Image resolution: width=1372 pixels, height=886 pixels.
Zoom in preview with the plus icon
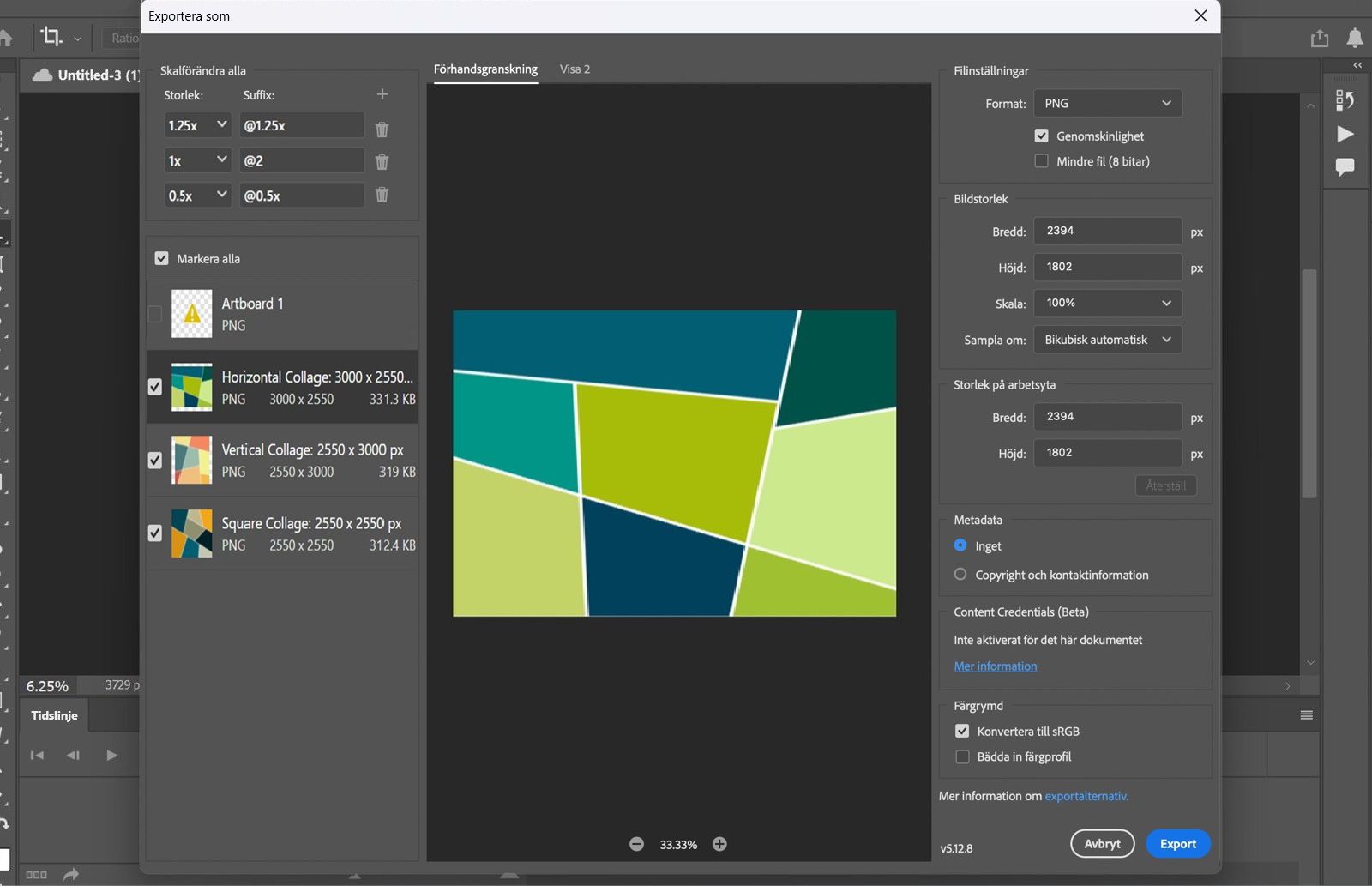point(719,844)
